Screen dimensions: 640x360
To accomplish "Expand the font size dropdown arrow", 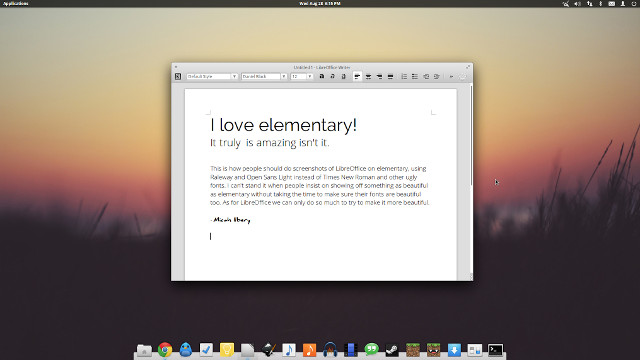I will pyautogui.click(x=310, y=76).
